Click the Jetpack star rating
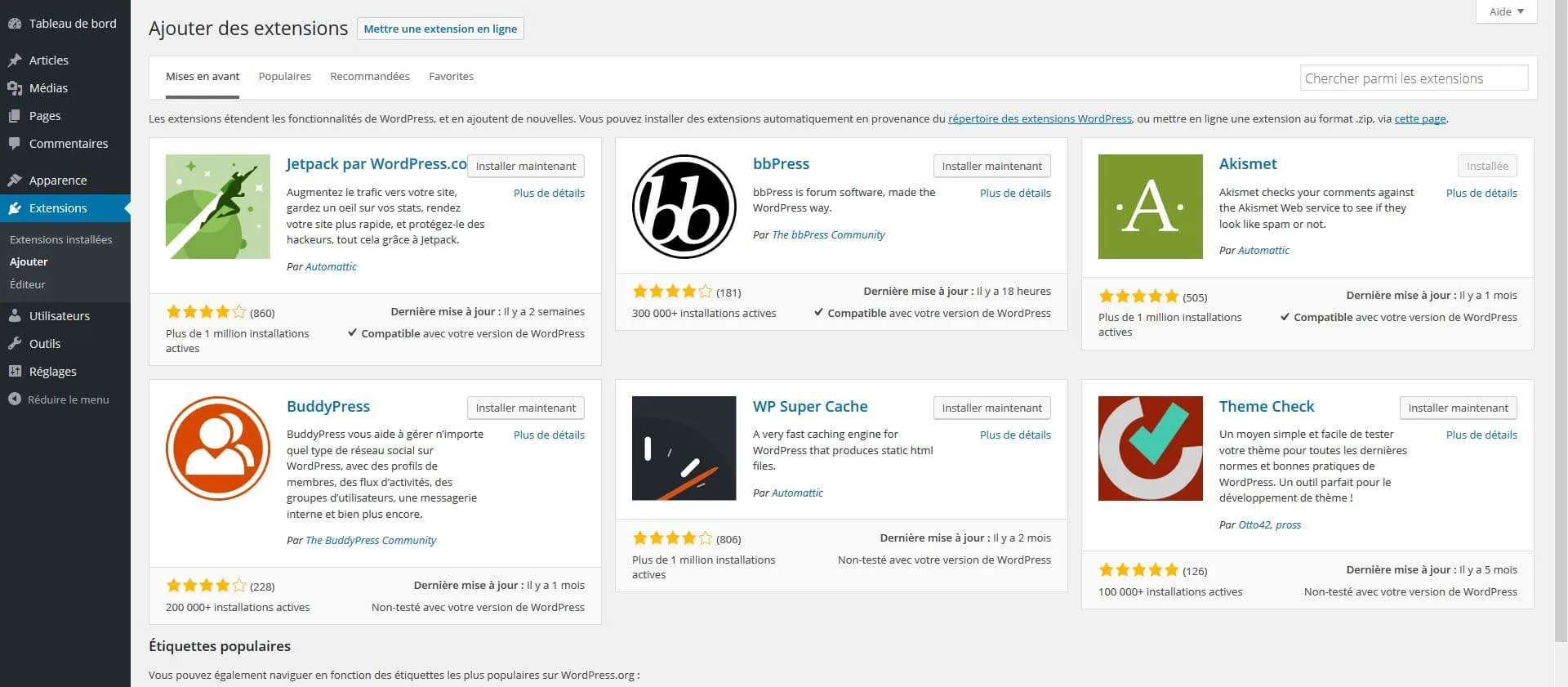 [x=206, y=312]
